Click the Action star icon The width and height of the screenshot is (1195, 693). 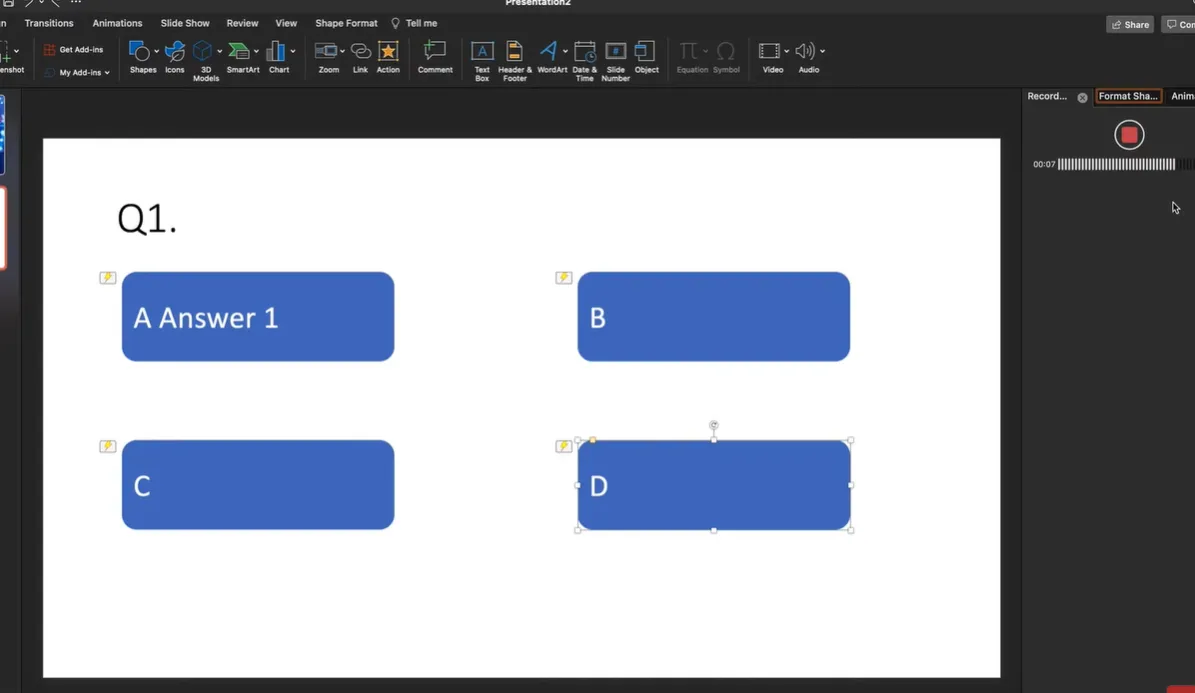(388, 51)
